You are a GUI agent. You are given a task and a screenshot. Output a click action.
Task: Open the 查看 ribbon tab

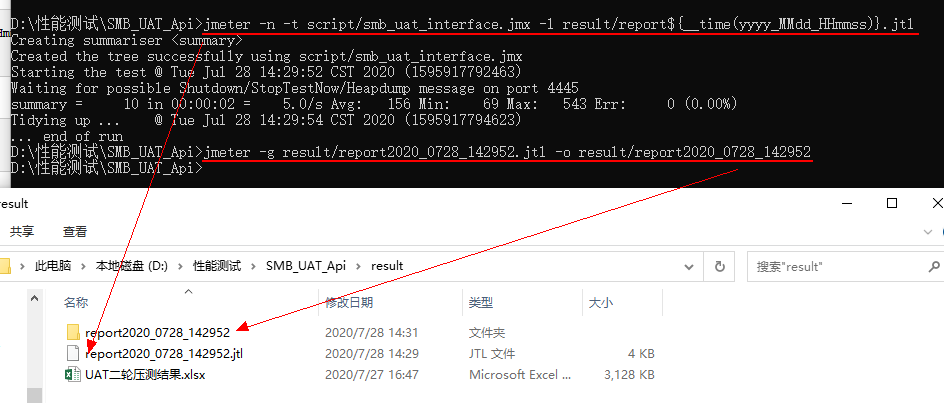tap(75, 231)
